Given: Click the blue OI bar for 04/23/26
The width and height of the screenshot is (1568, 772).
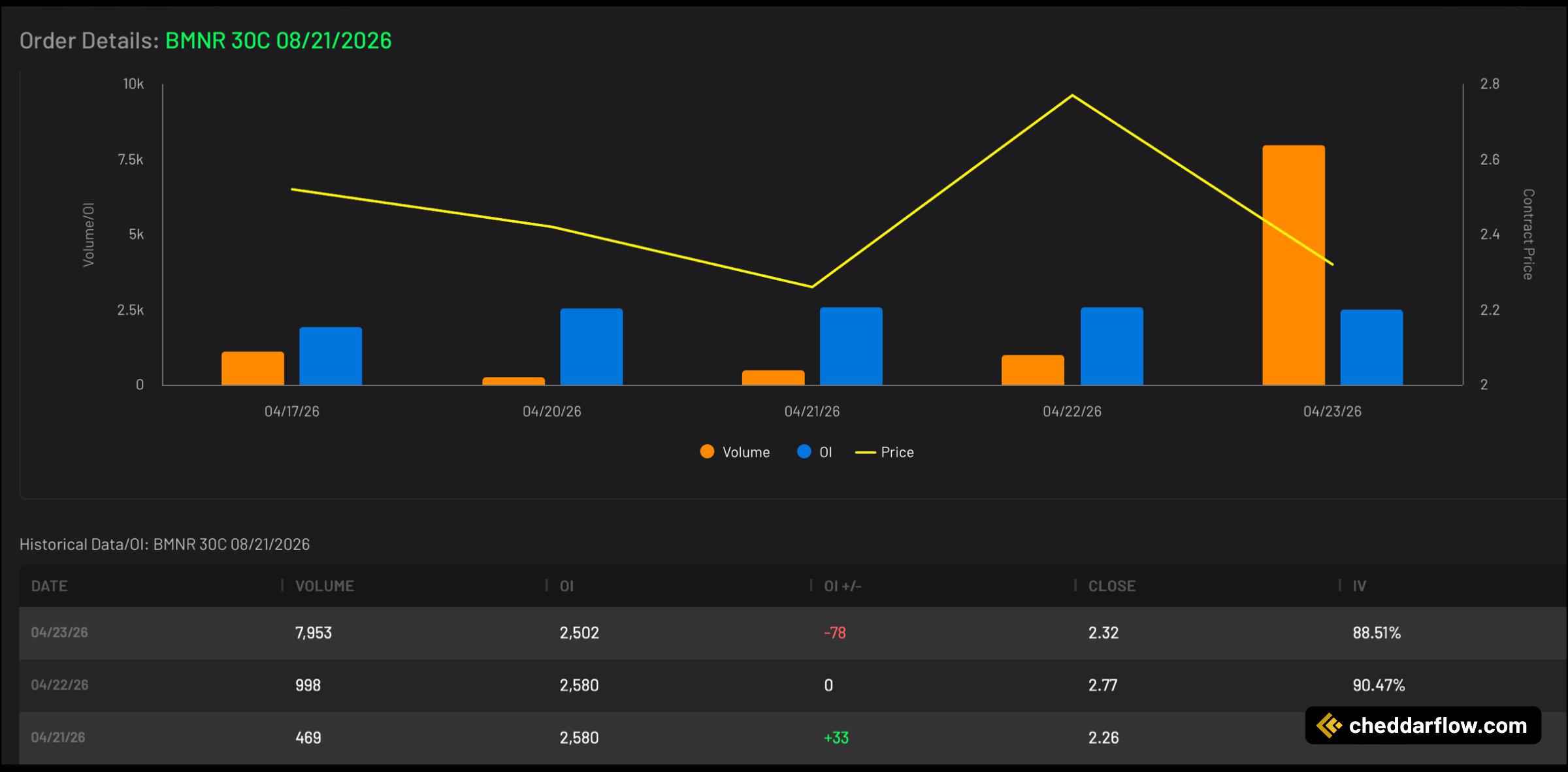Looking at the screenshot, I should (x=1371, y=347).
